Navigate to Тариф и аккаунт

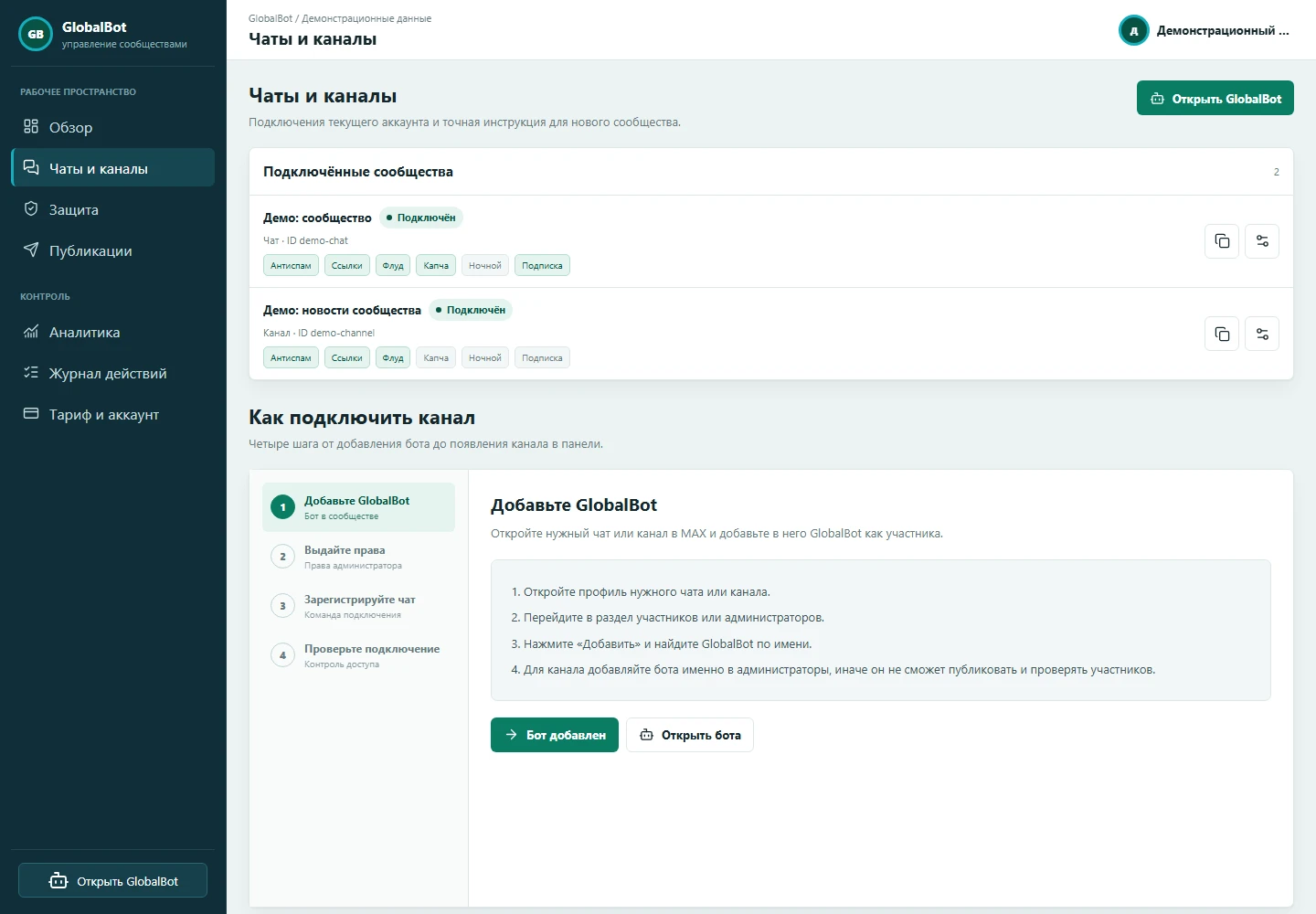point(112,414)
